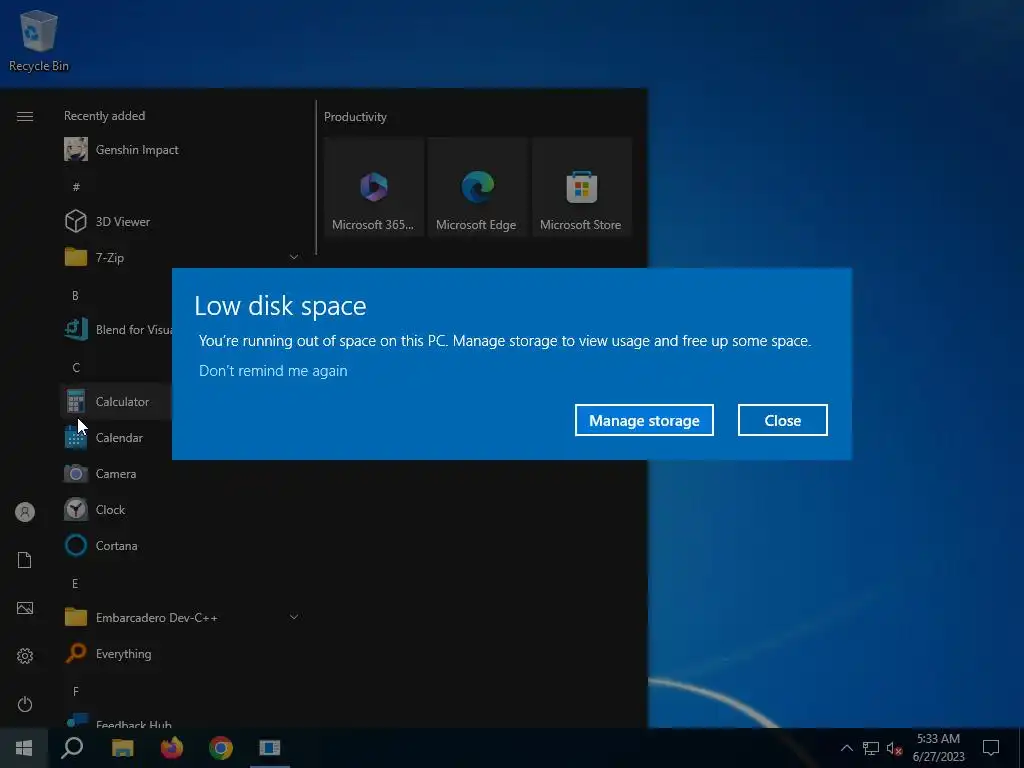1024x768 pixels.
Task: Open the clock showing 5:33 AM
Action: 938,748
